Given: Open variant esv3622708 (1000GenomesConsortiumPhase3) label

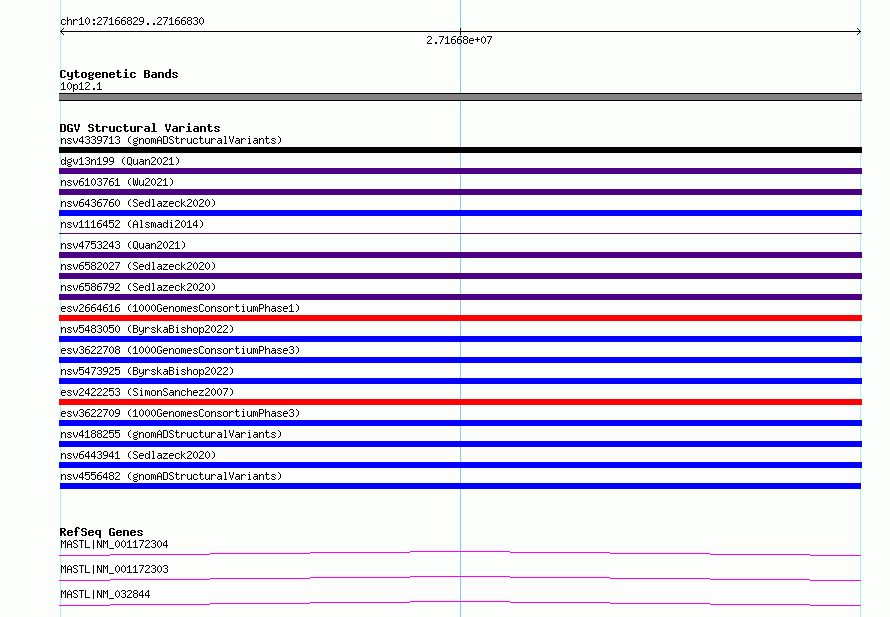Looking at the screenshot, I should pos(180,350).
